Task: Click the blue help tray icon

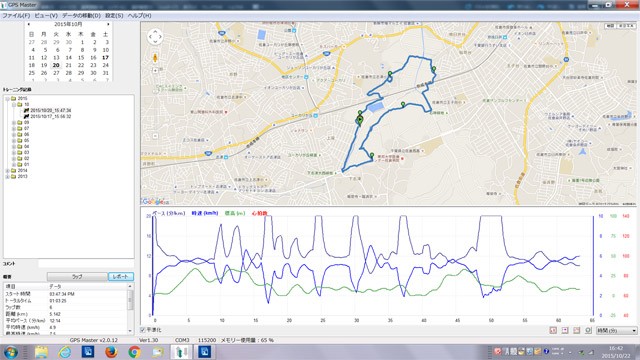Action: 546,351
